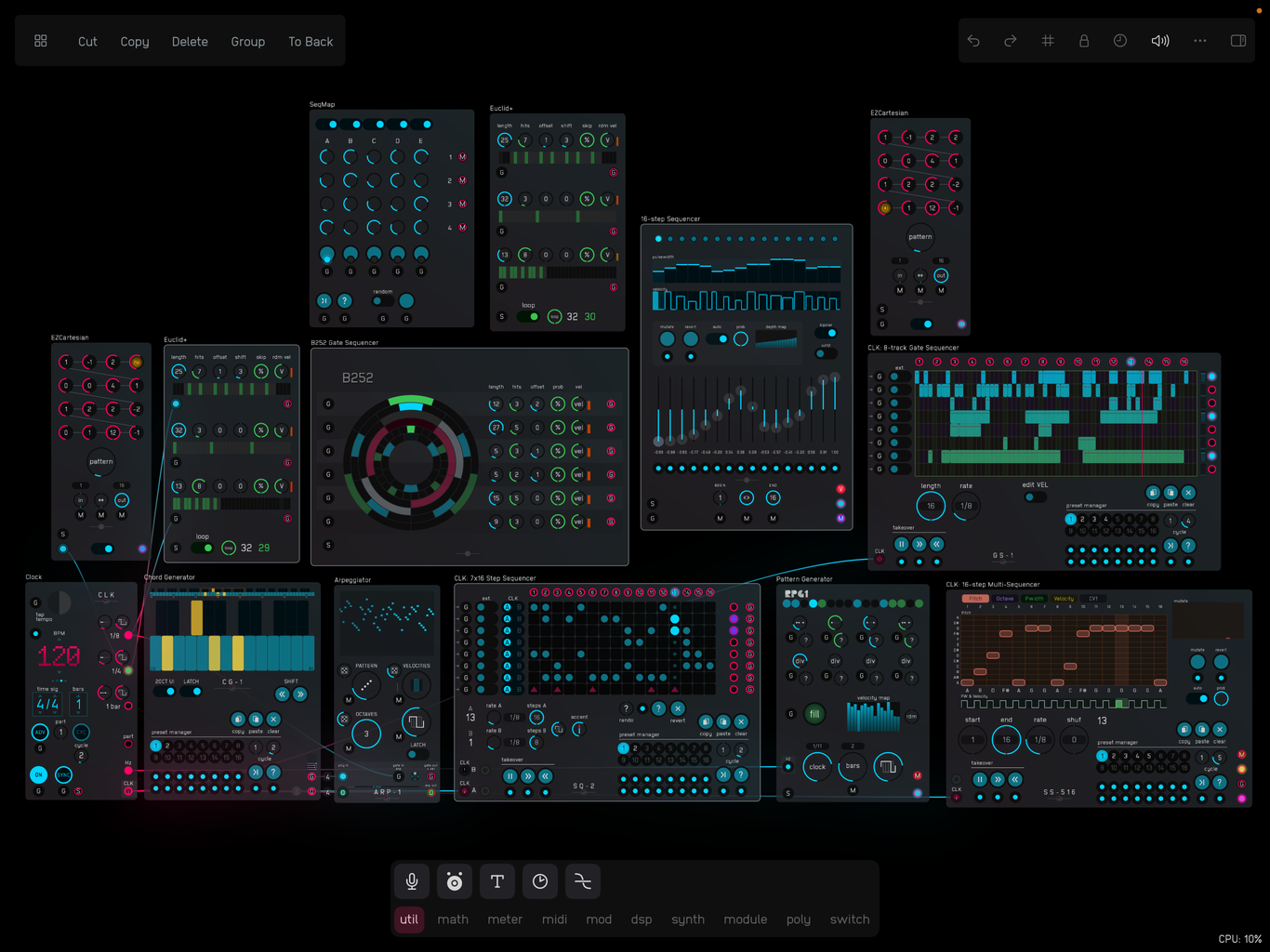The width and height of the screenshot is (1270, 952).
Task: Click To Back in the selection toolbar
Action: point(310,41)
